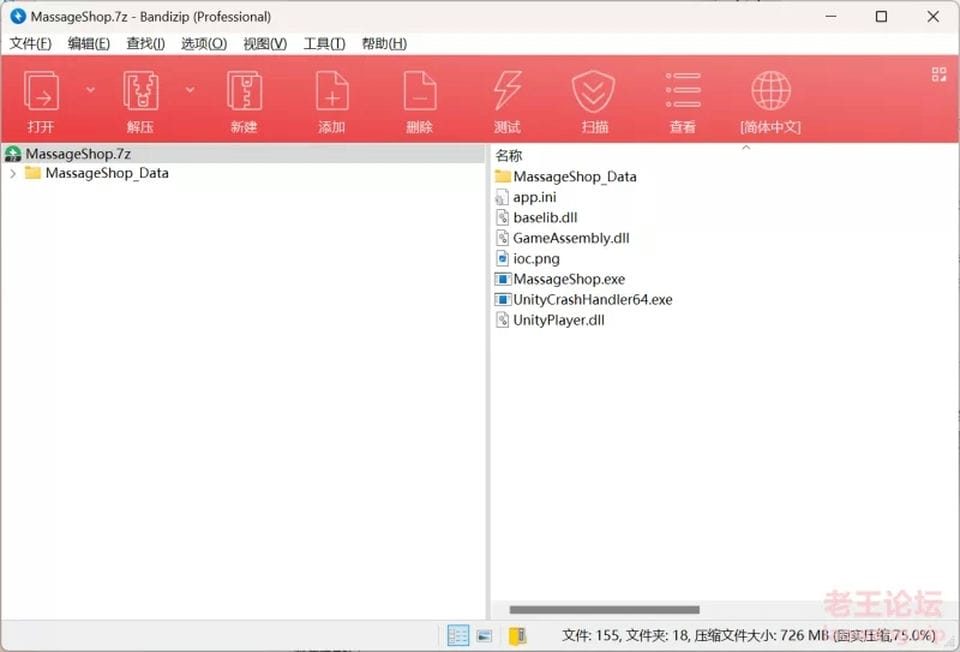Open the 工具(T) menu
Image resolution: width=960 pixels, height=652 pixels.
[x=324, y=43]
